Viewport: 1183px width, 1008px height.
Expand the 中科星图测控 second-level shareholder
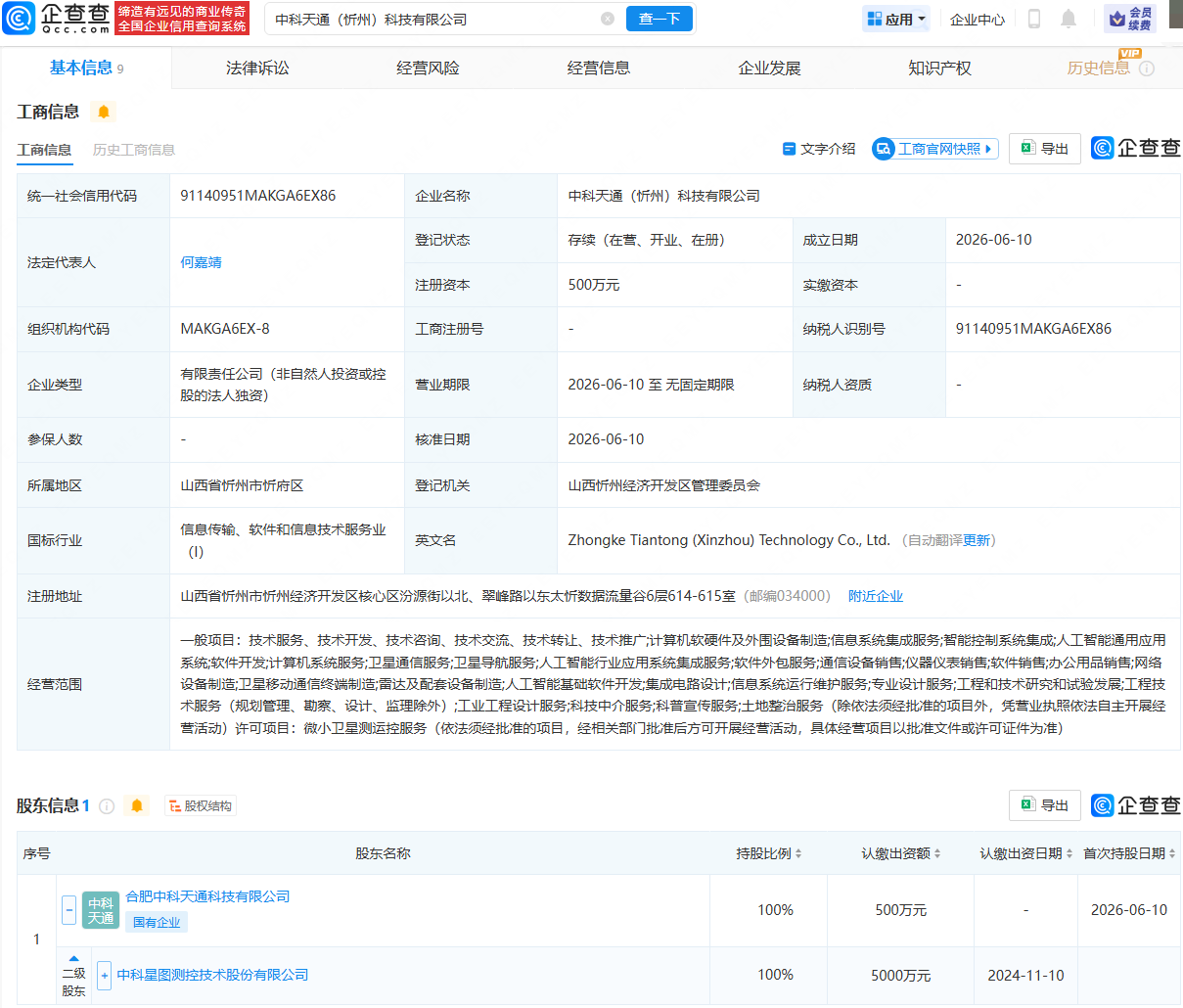104,976
